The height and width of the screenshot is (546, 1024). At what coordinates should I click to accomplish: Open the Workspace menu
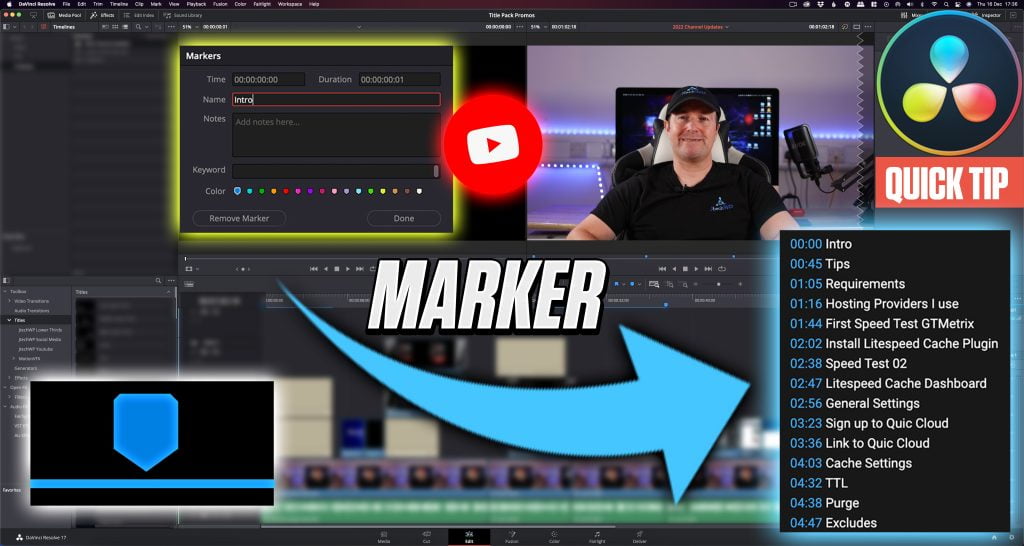coord(290,4)
